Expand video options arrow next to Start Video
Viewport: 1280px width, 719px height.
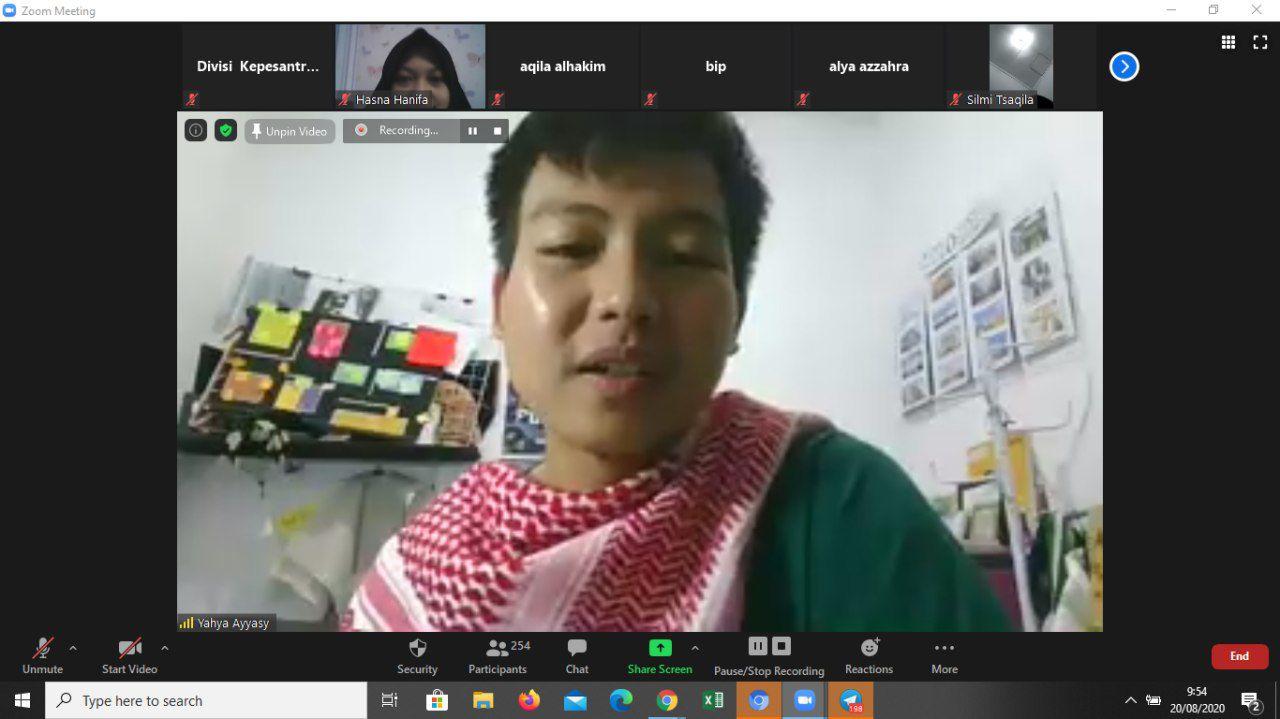coord(165,648)
